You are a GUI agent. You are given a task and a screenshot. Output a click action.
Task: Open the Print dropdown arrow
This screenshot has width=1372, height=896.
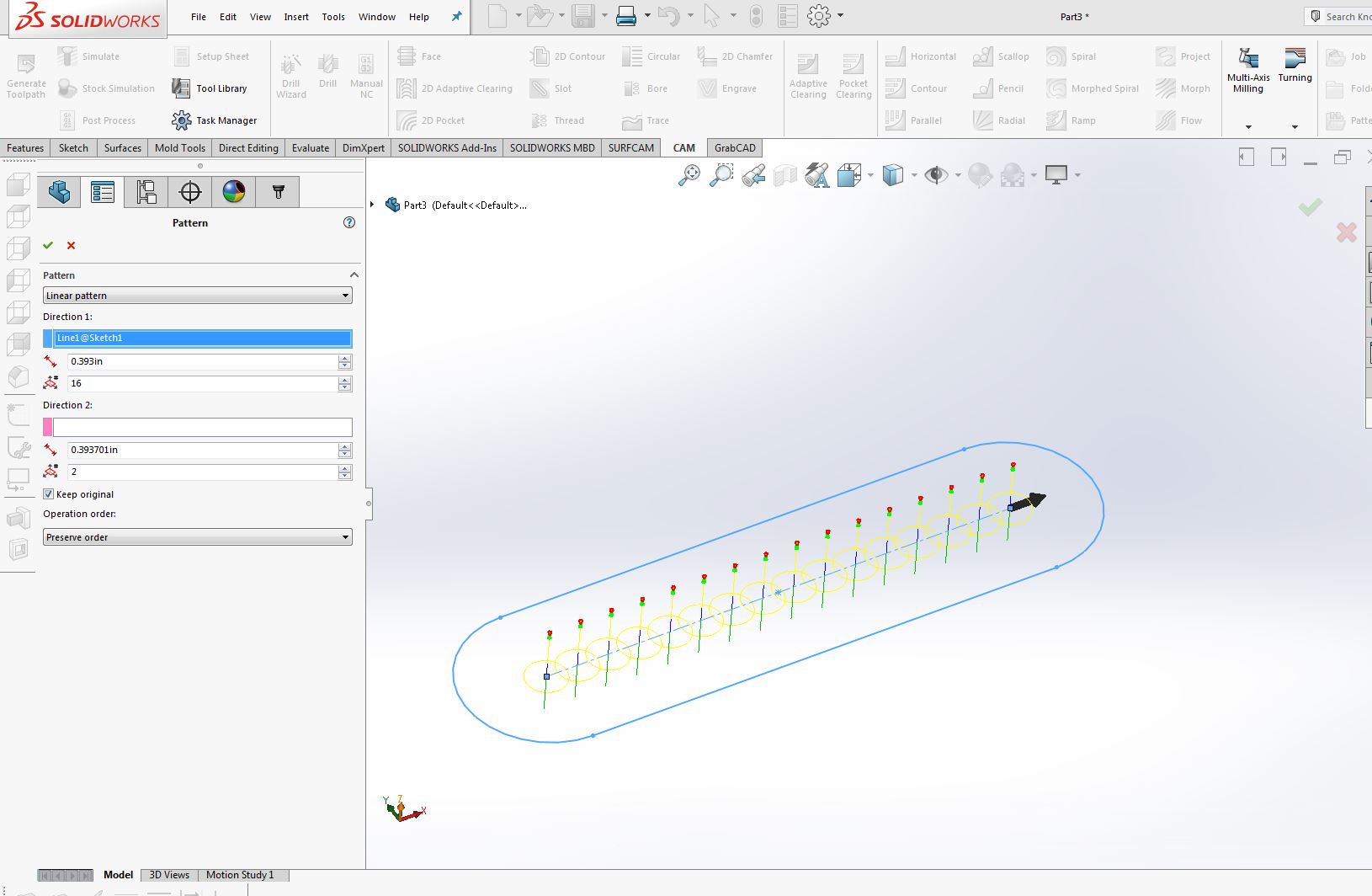(647, 16)
